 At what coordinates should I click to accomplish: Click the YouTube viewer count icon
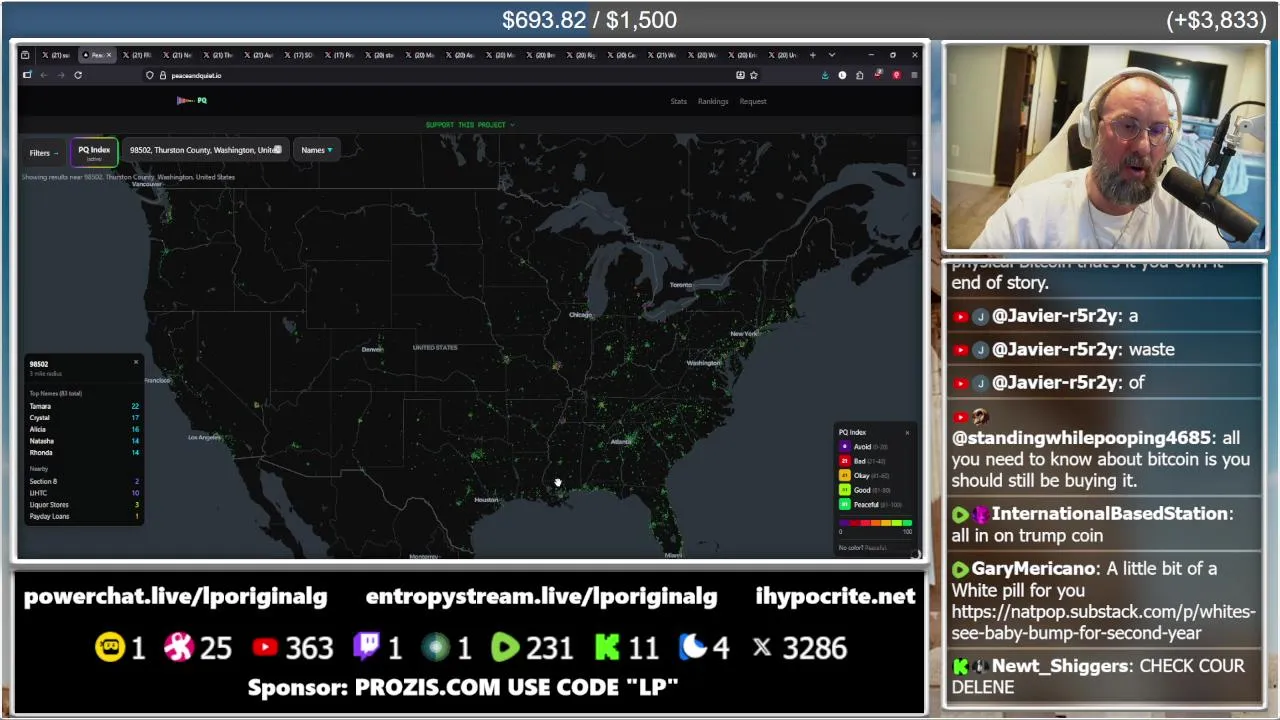265,648
